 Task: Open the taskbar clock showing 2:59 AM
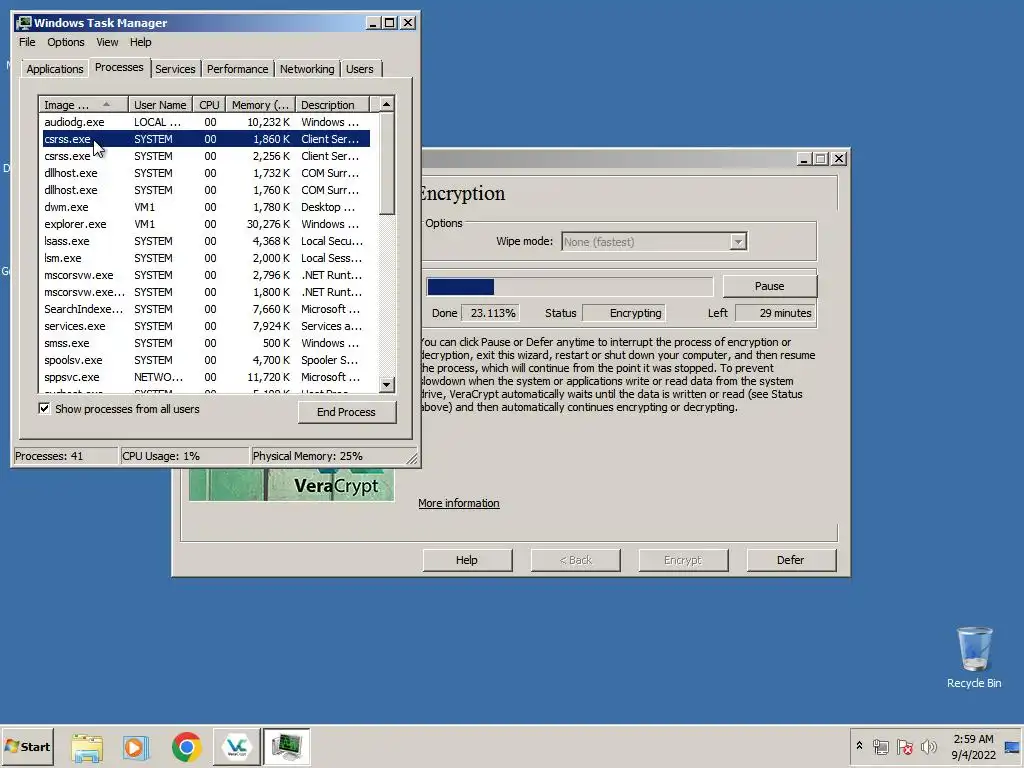[x=973, y=747]
